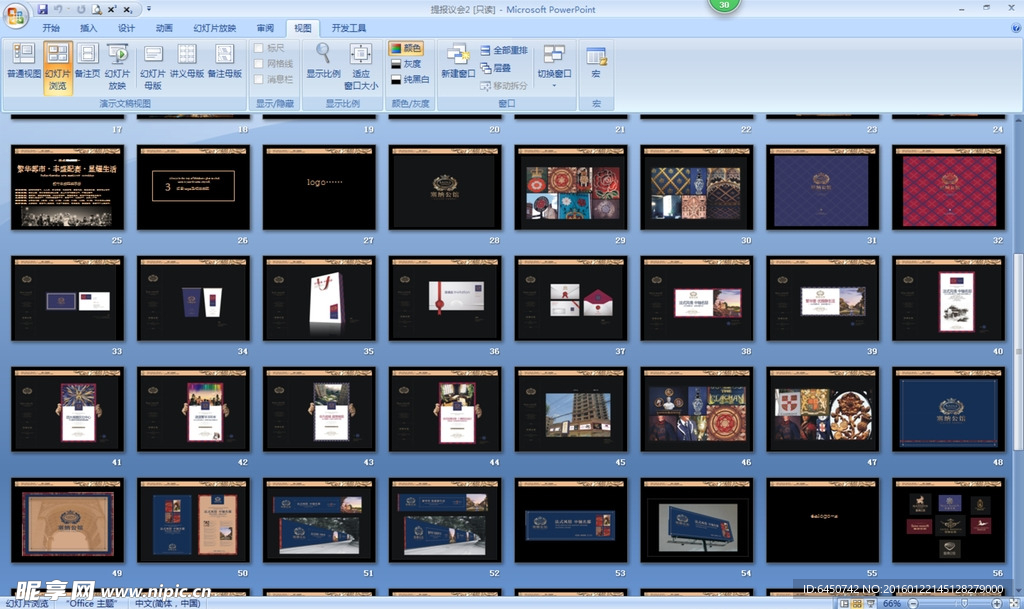This screenshot has width=1024, height=609.
Task: Undo the last action
Action: coord(59,9)
